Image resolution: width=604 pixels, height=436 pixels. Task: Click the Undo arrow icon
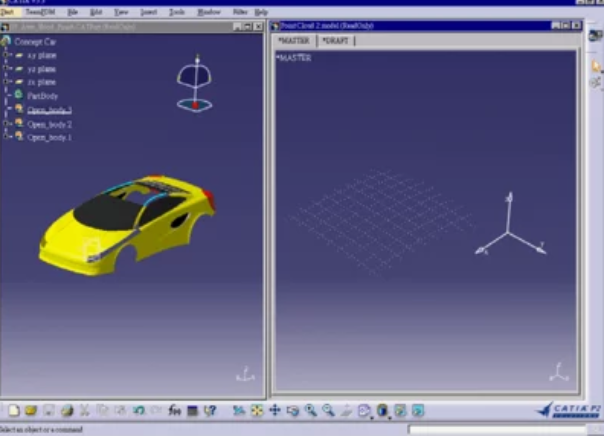[139, 410]
